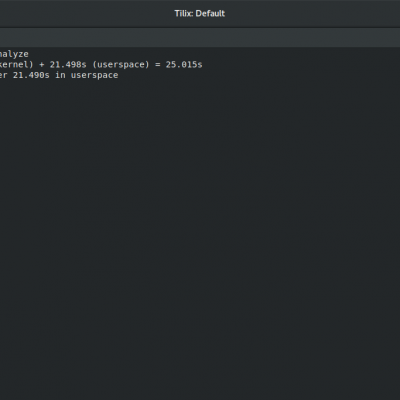400x400 pixels.
Task: Click the plus sign before 21.498s
Action: [42, 65]
